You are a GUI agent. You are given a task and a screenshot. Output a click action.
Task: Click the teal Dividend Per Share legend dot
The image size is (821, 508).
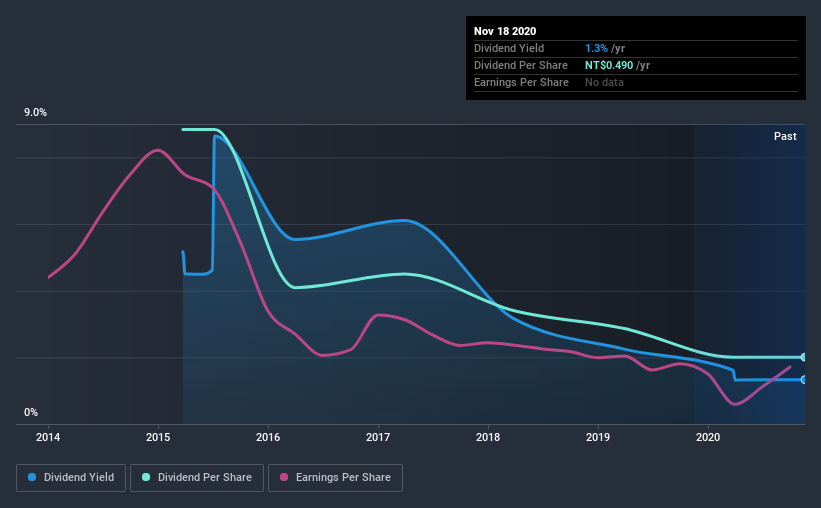click(x=146, y=477)
